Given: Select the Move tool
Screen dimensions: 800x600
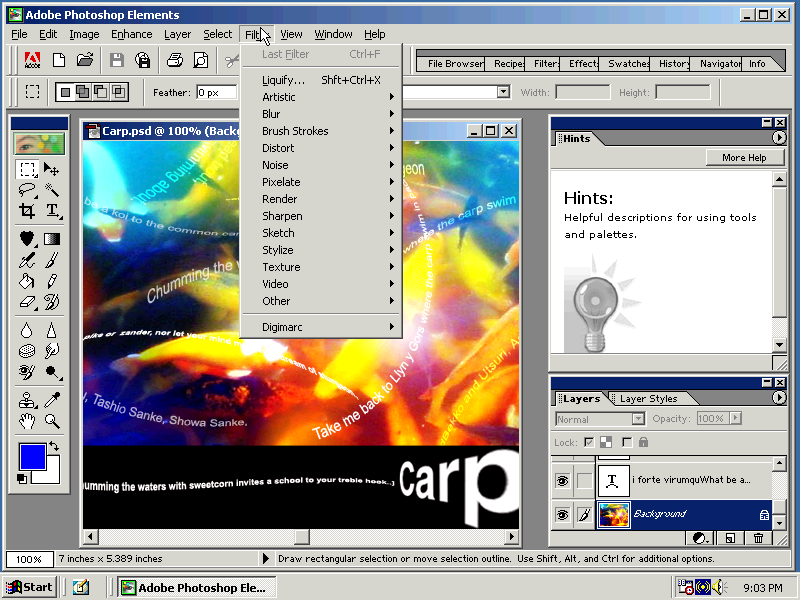Looking at the screenshot, I should point(52,169).
